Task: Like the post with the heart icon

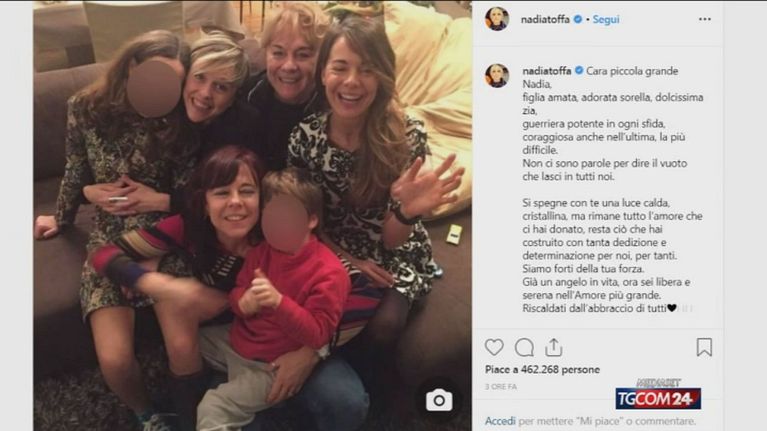Action: pos(494,347)
